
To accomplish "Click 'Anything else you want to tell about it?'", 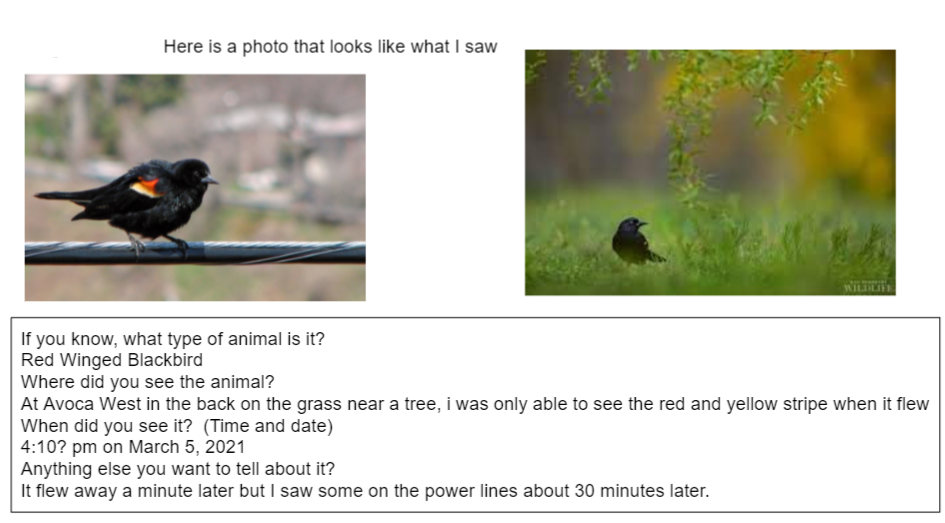I will [x=178, y=469].
